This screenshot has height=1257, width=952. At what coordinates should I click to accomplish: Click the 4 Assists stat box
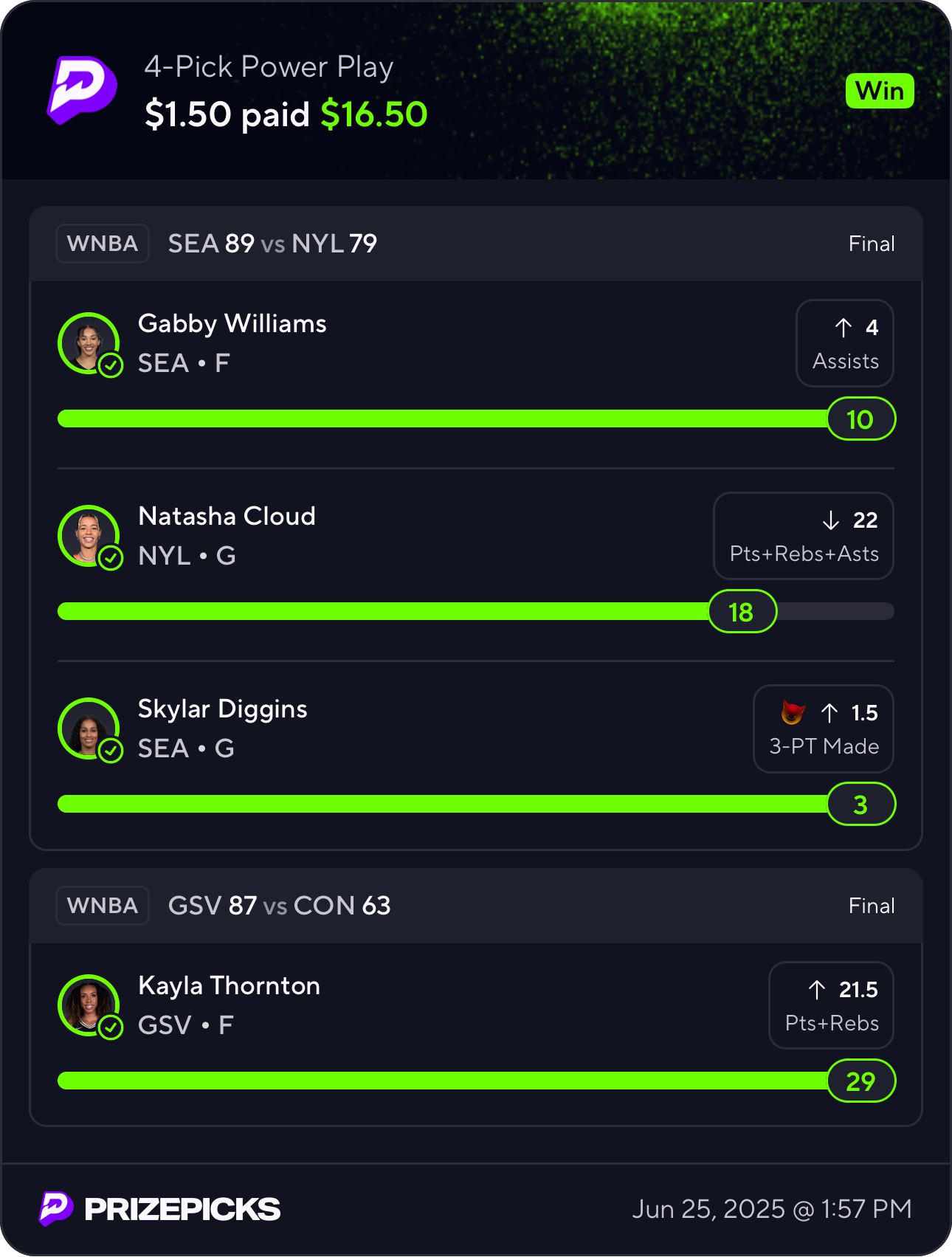845,343
